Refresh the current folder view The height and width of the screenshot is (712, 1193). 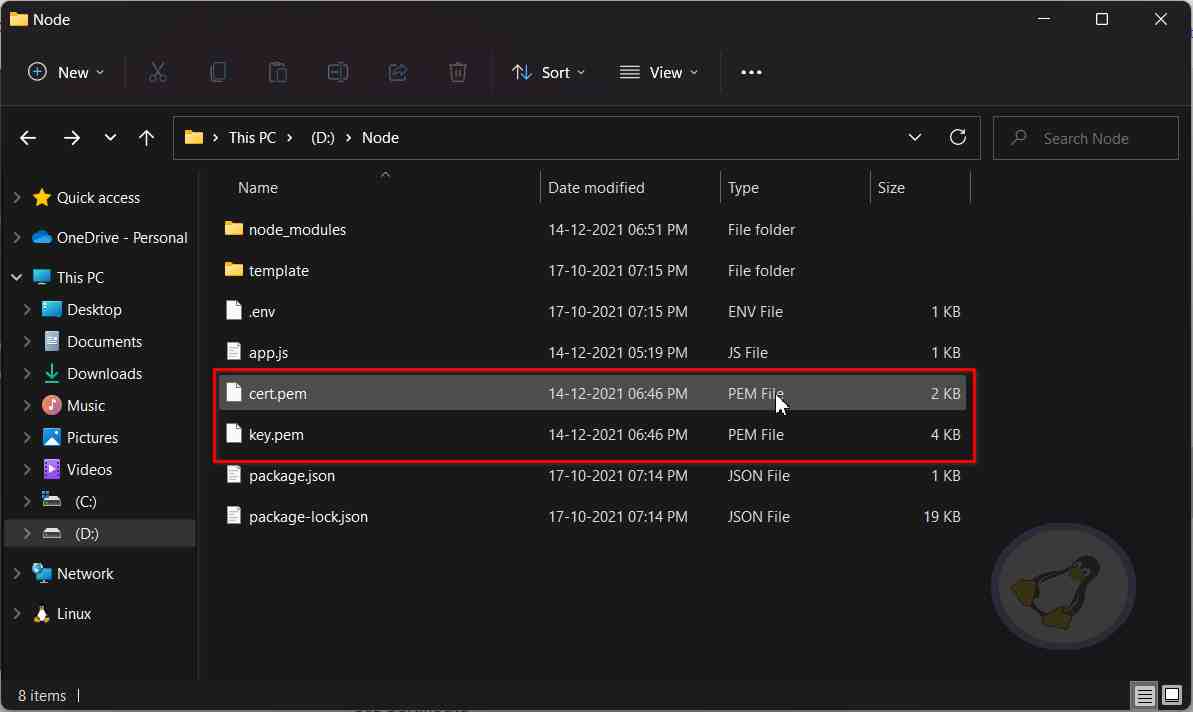957,138
